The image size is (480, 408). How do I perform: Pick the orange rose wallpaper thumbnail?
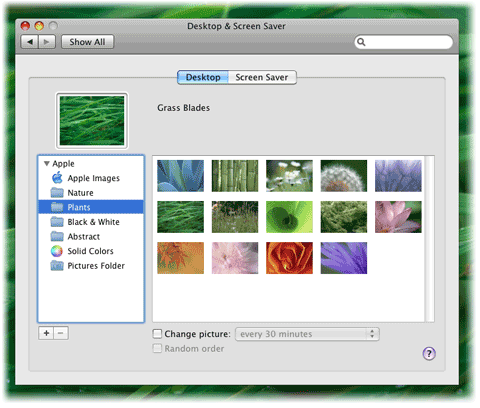click(x=289, y=258)
